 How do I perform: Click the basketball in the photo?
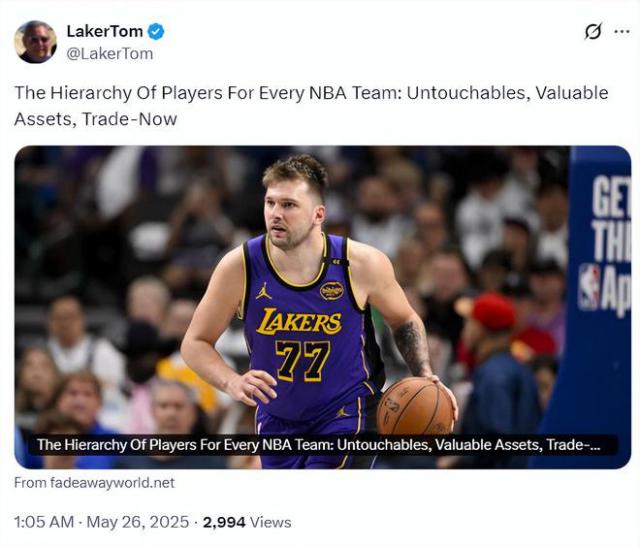coord(415,407)
